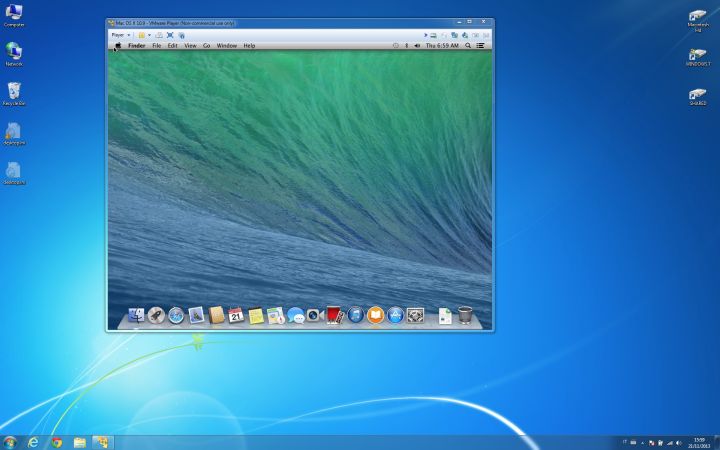Open Network desktop icon
Viewport: 720px width, 450px height.
[x=14, y=54]
